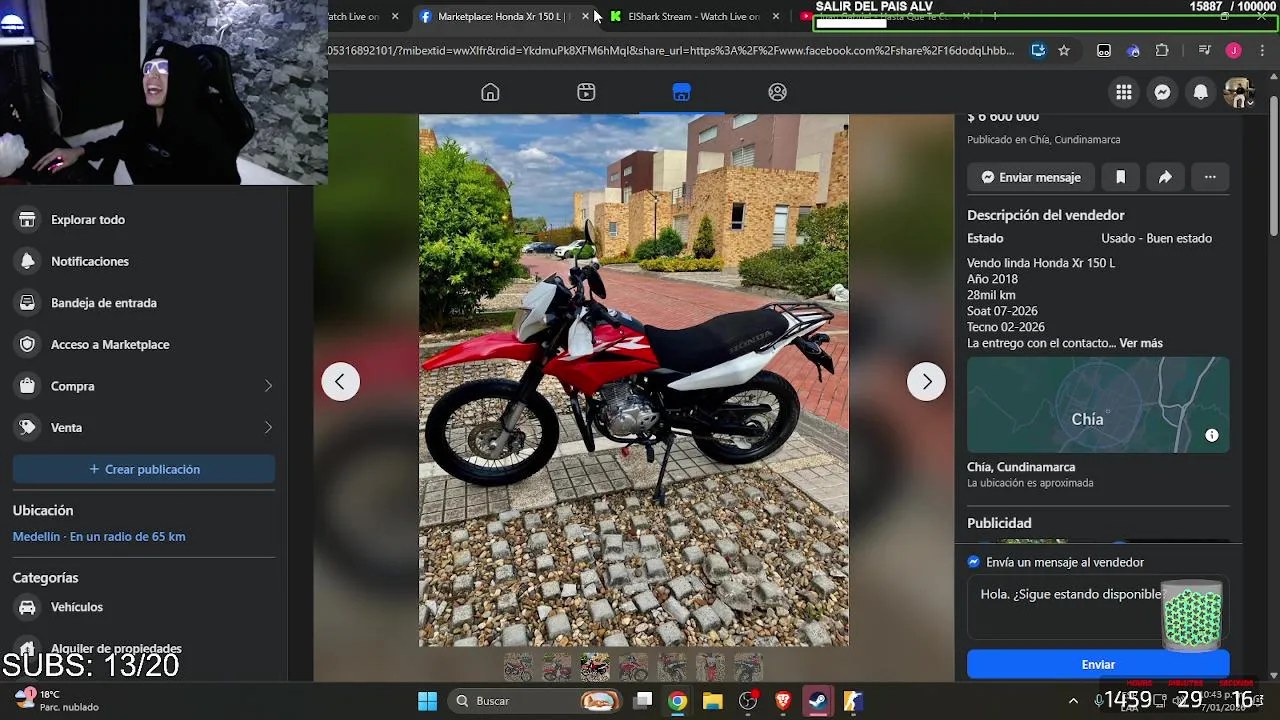Switch to the ElShark Stream browser tab
This screenshot has height=720, width=1280.
693,16
